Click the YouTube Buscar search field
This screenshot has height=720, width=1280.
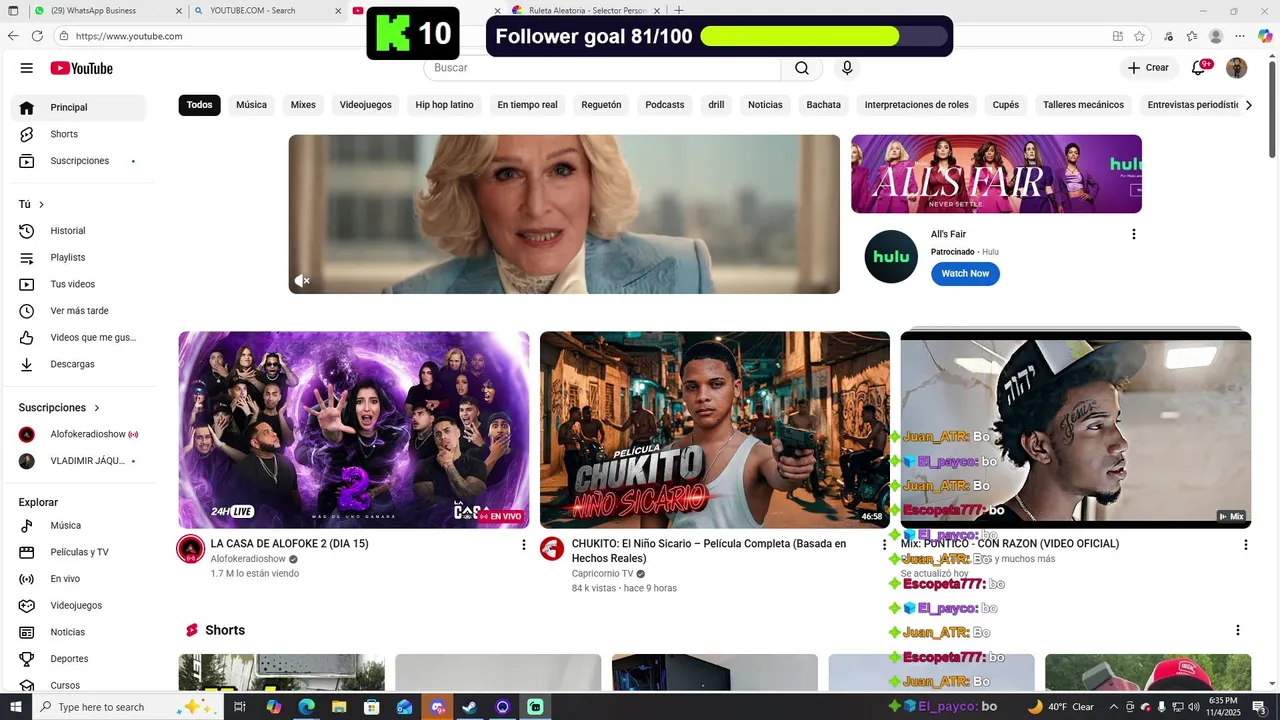604,68
